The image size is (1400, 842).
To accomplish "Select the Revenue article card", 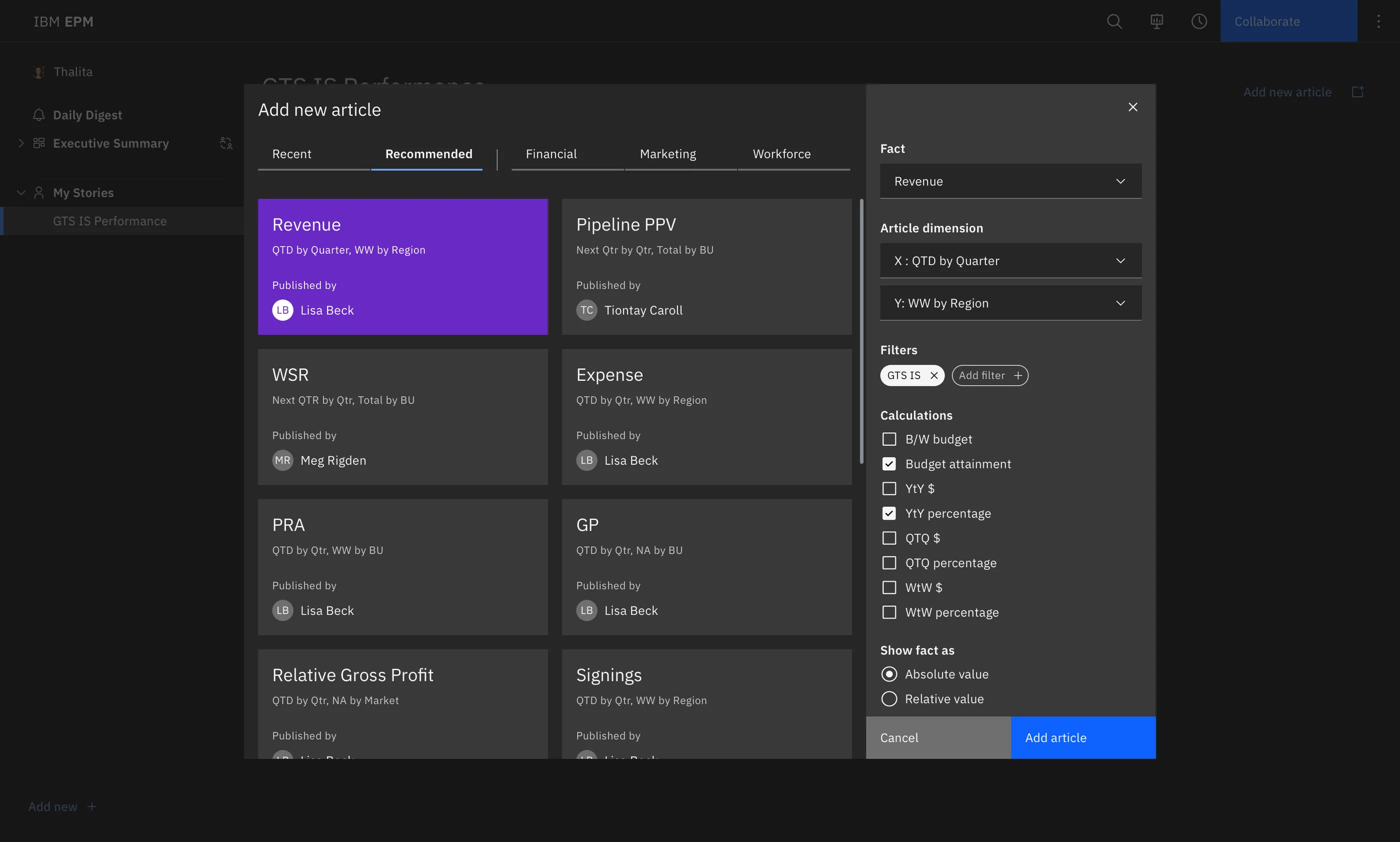I will click(402, 267).
